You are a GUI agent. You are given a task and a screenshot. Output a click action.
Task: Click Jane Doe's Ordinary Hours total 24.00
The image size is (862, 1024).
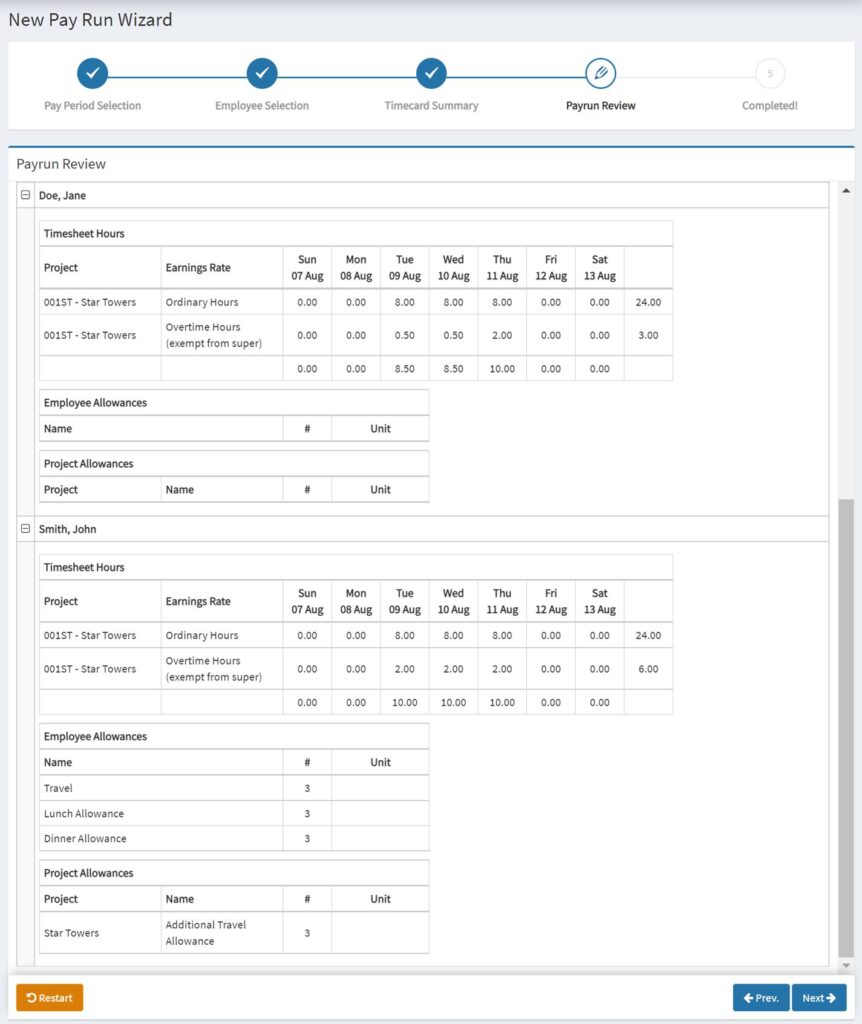tap(648, 302)
